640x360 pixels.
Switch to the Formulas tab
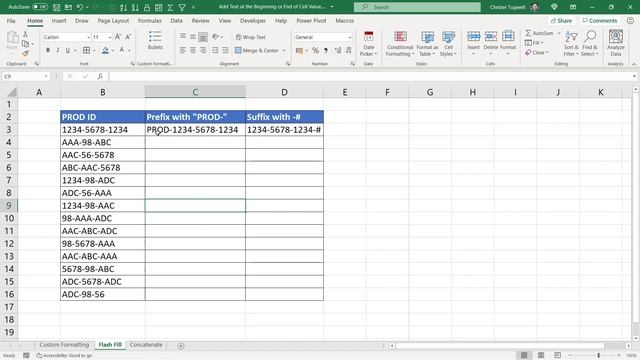coord(149,21)
